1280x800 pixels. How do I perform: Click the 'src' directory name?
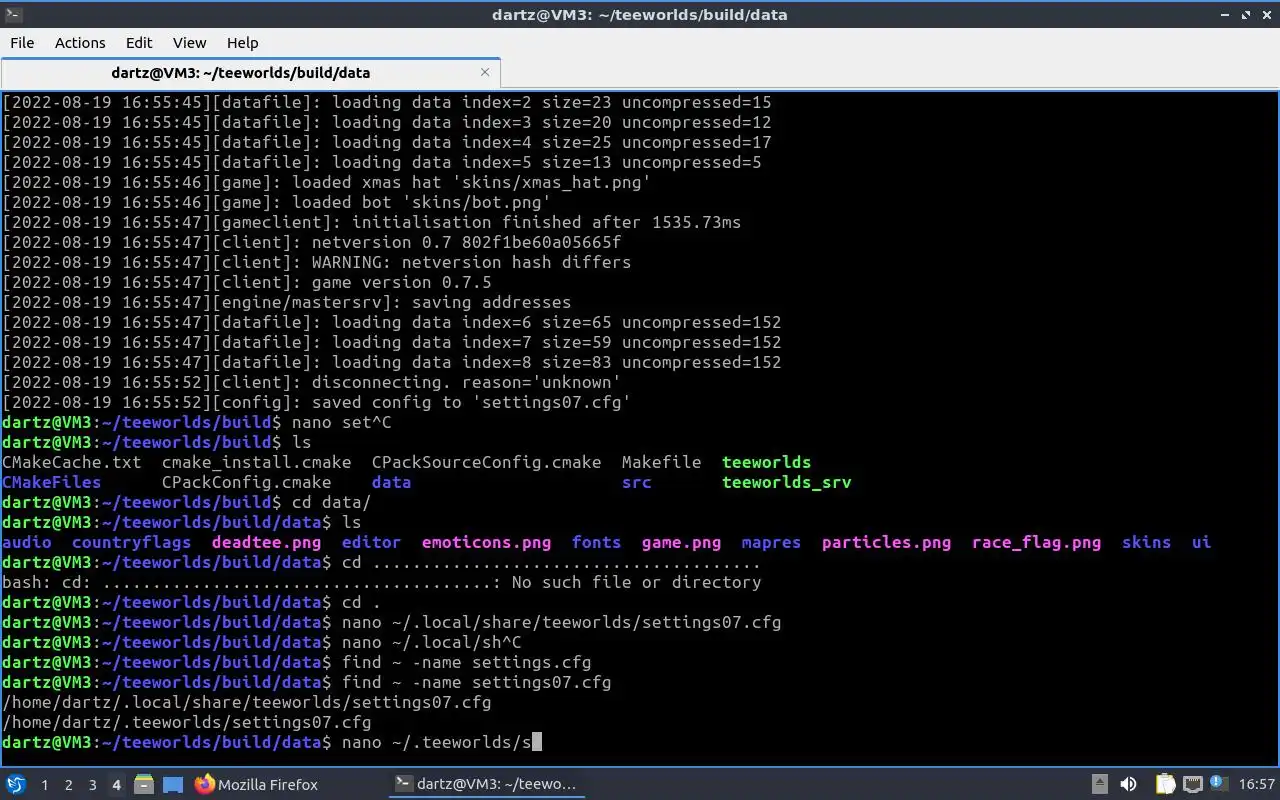pyautogui.click(x=636, y=482)
